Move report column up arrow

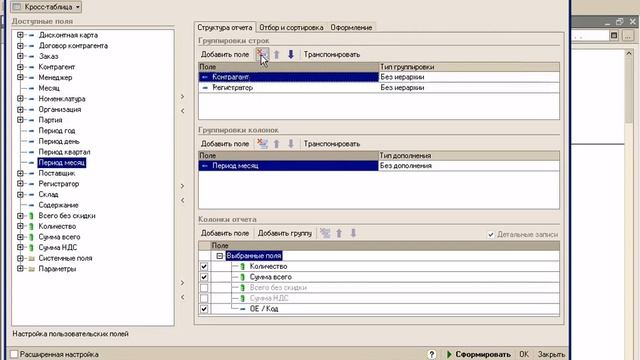point(339,233)
